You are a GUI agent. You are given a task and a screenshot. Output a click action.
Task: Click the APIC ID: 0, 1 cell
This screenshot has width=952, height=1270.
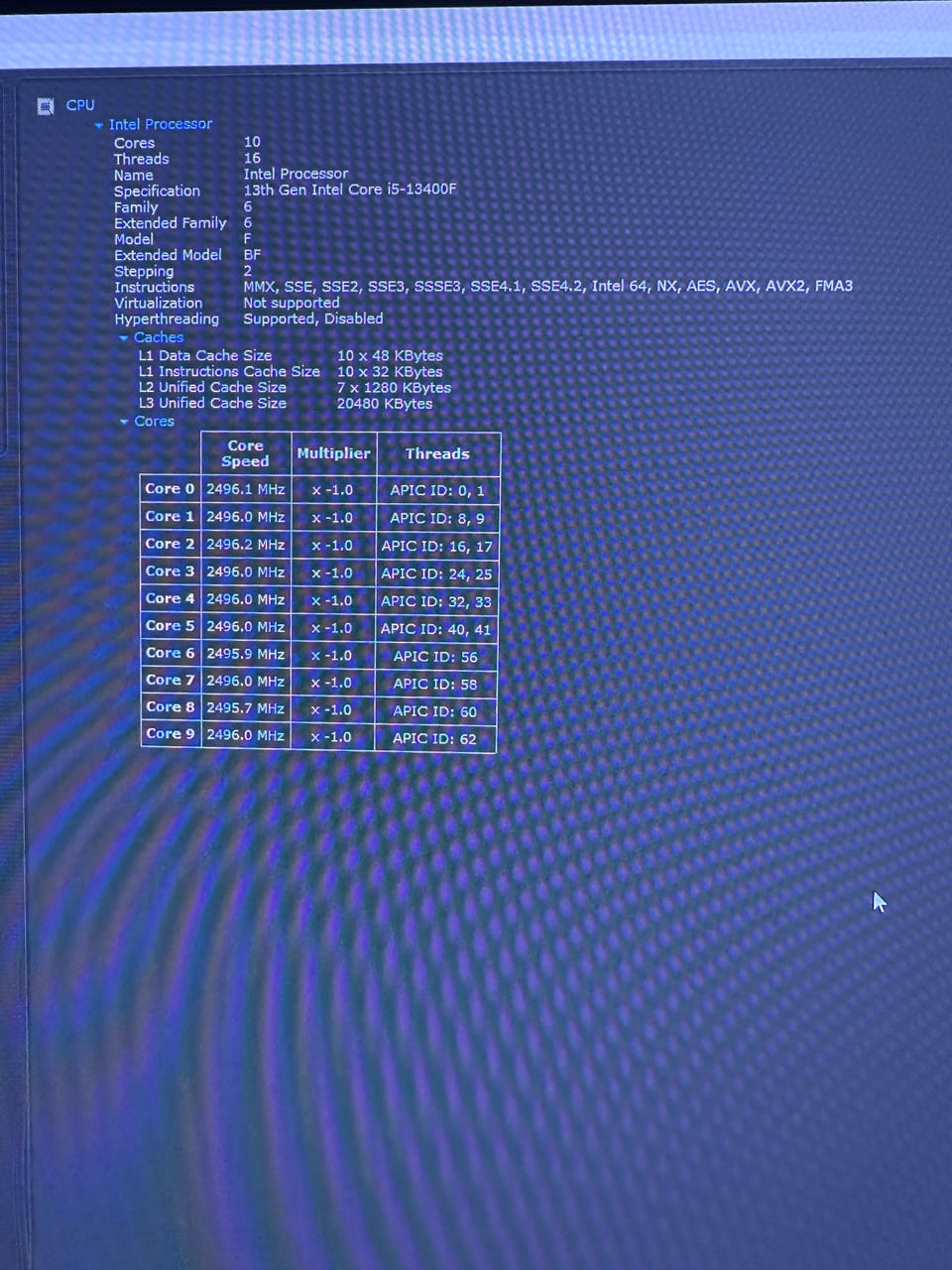pos(437,490)
